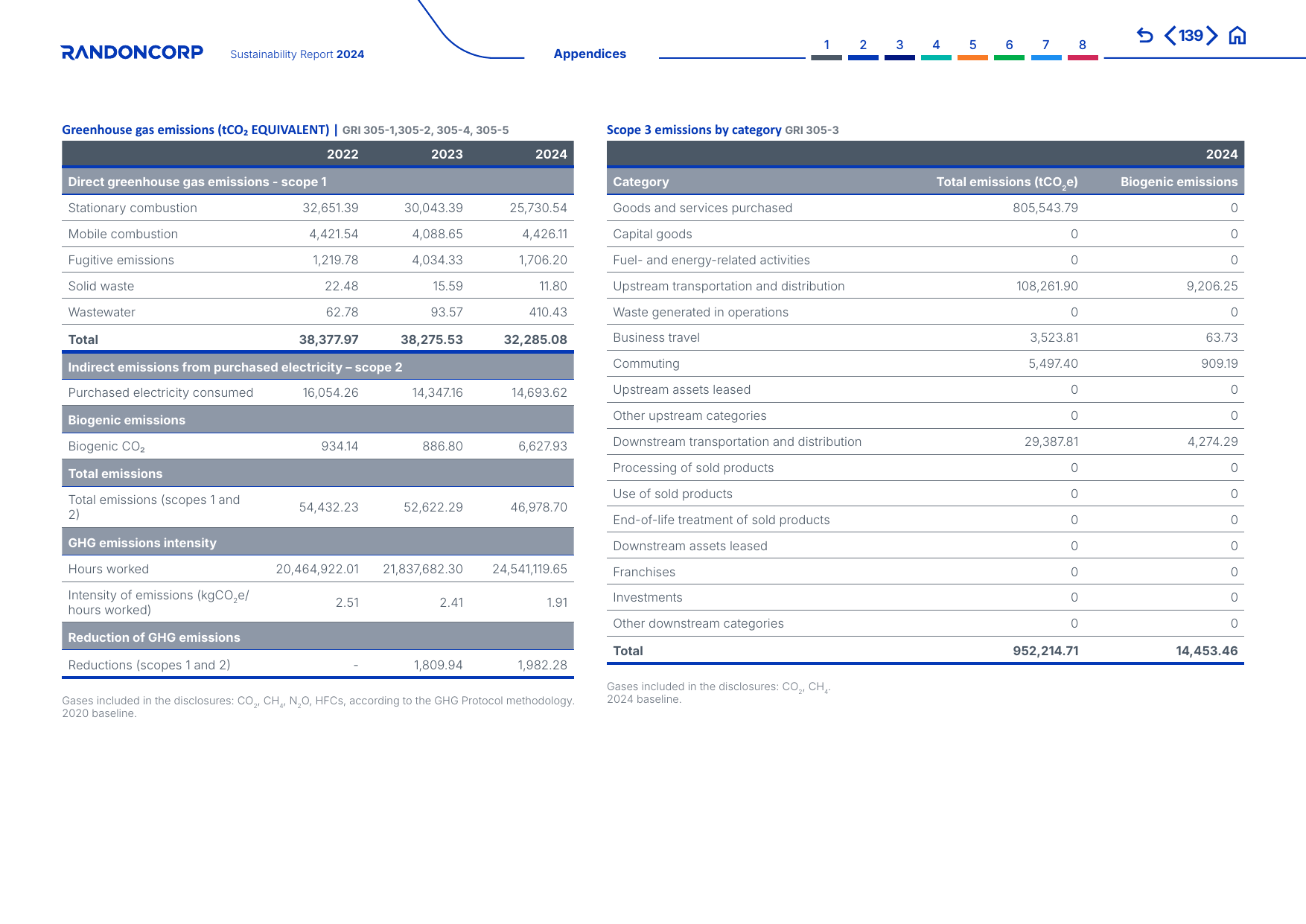Click the Appendices section label
Viewport: 1306px width, 924px height.
[590, 54]
